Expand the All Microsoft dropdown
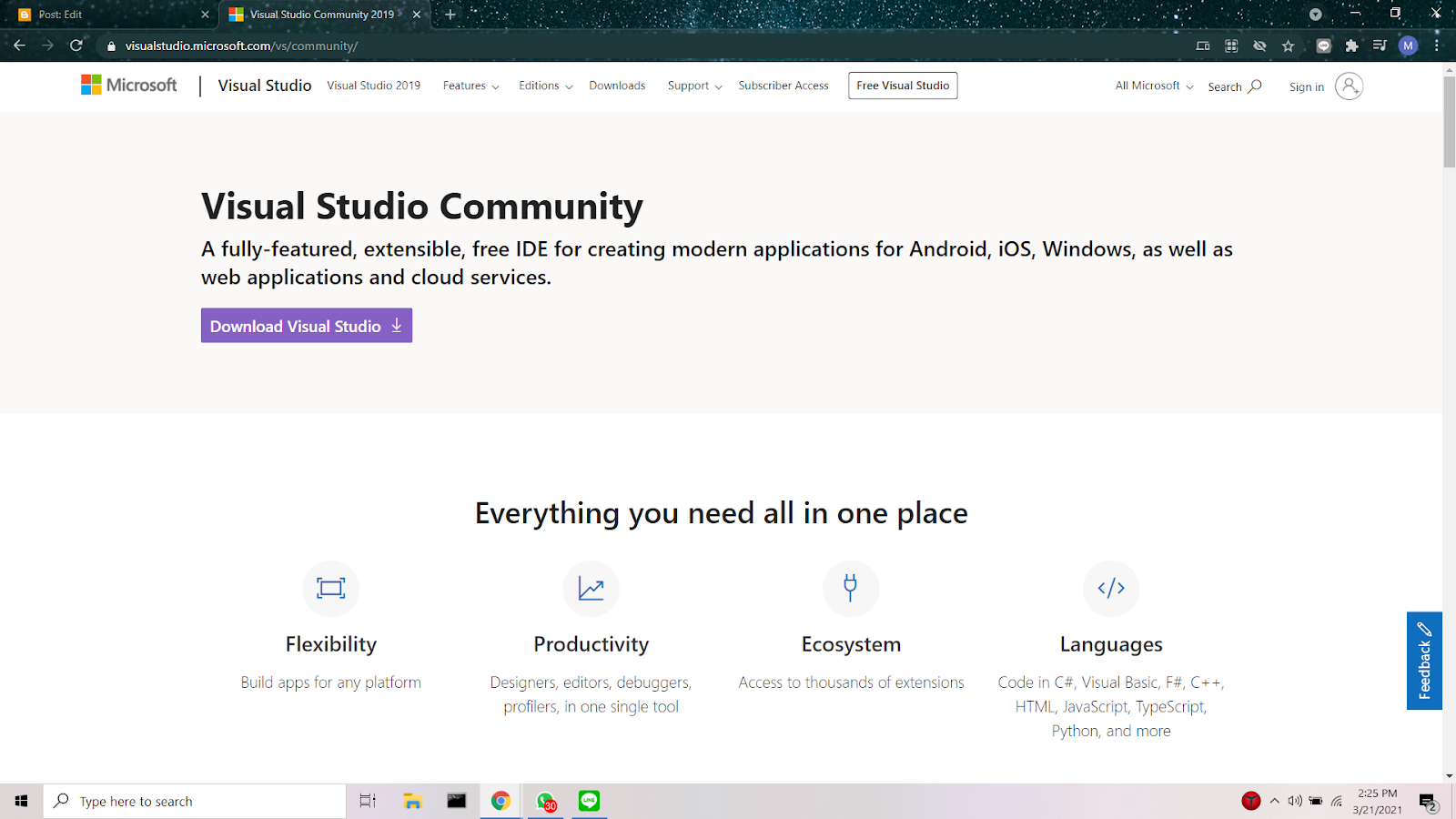This screenshot has height=819, width=1456. (x=1155, y=86)
